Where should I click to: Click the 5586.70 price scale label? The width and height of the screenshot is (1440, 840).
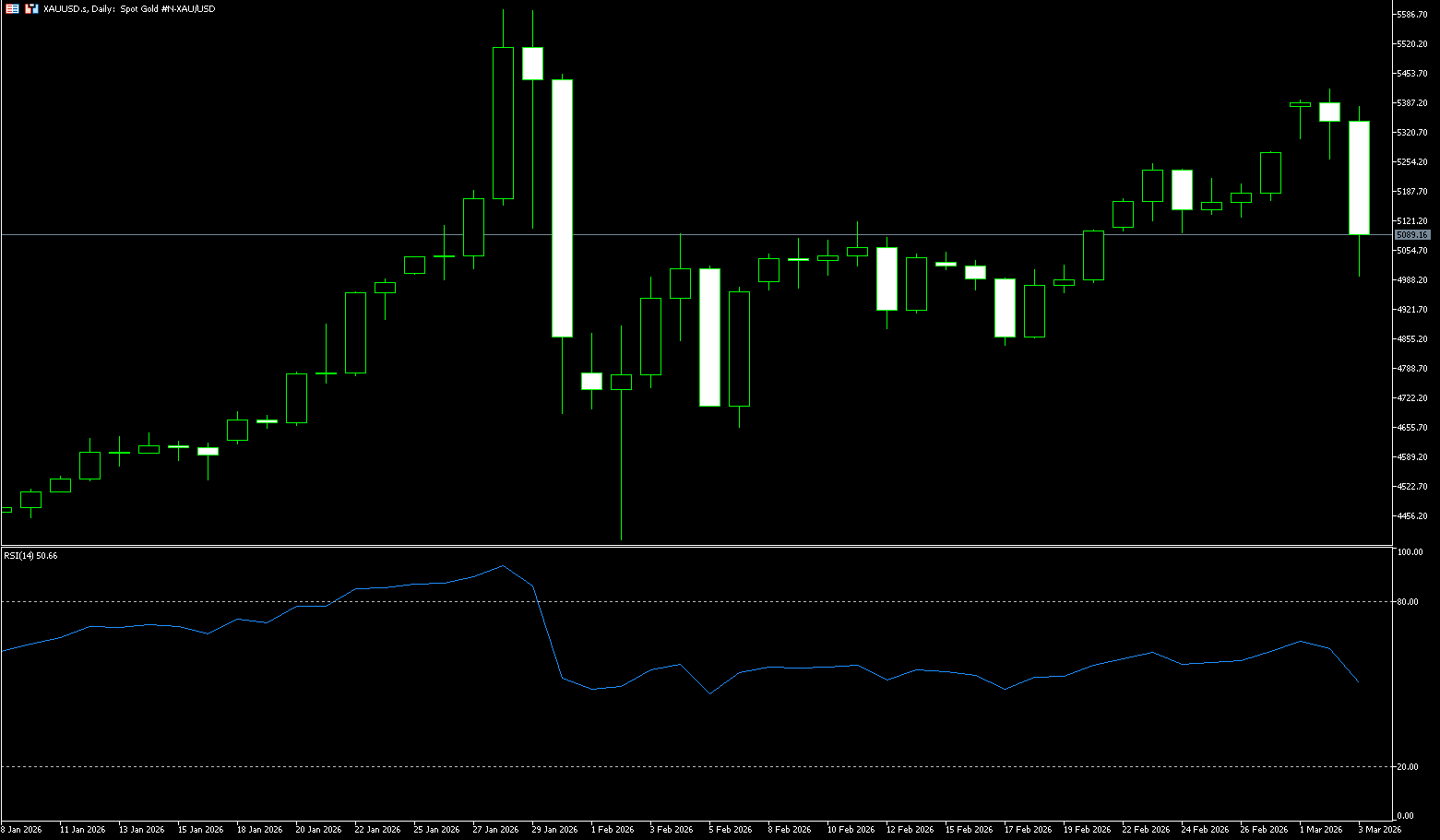click(1412, 15)
